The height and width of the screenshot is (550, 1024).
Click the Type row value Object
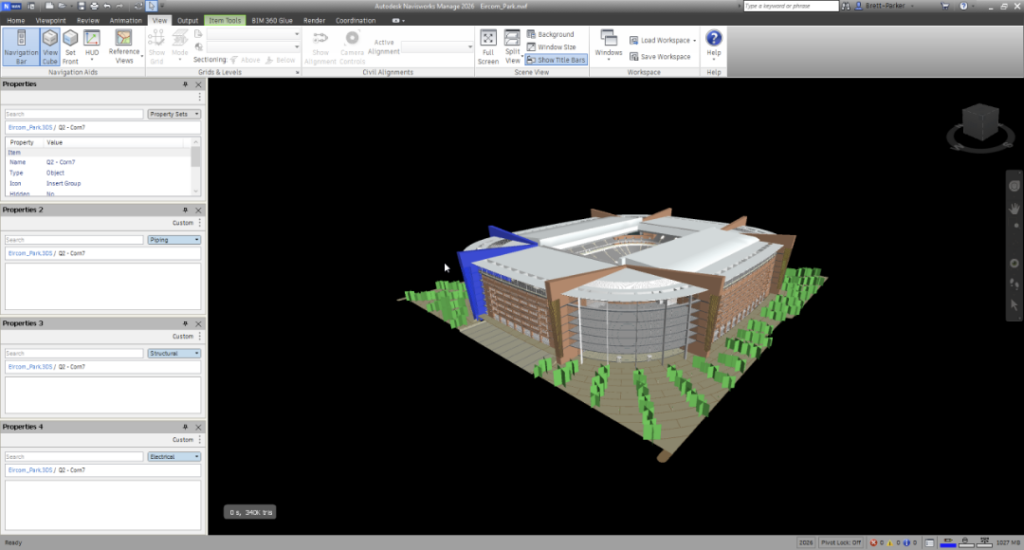coord(55,173)
